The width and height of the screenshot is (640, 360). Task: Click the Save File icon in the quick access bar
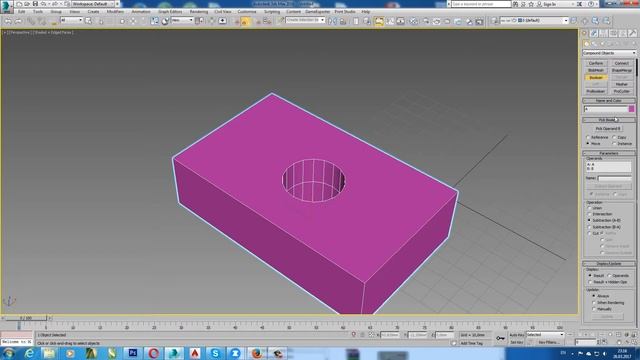click(x=35, y=4)
